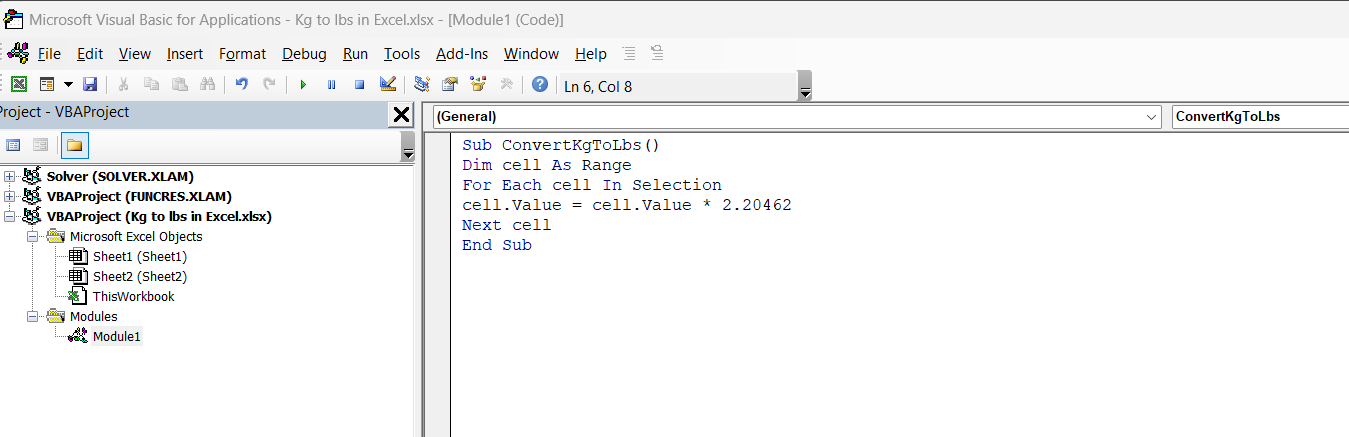Click the Ln 6, Col 8 position indicator
The width and height of the screenshot is (1349, 437).
coord(598,87)
